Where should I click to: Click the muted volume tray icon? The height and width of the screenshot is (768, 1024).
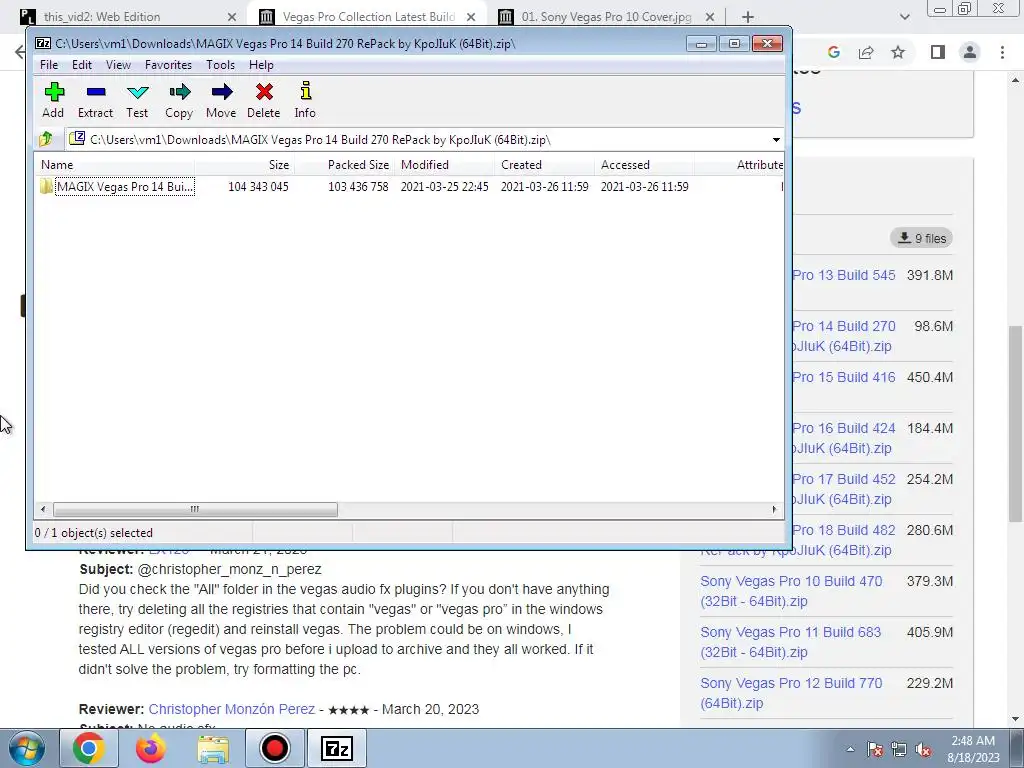[x=923, y=749]
